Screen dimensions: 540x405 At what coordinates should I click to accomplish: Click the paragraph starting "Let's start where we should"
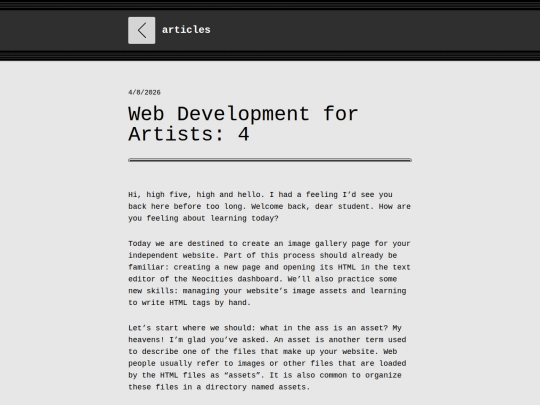(x=267, y=357)
